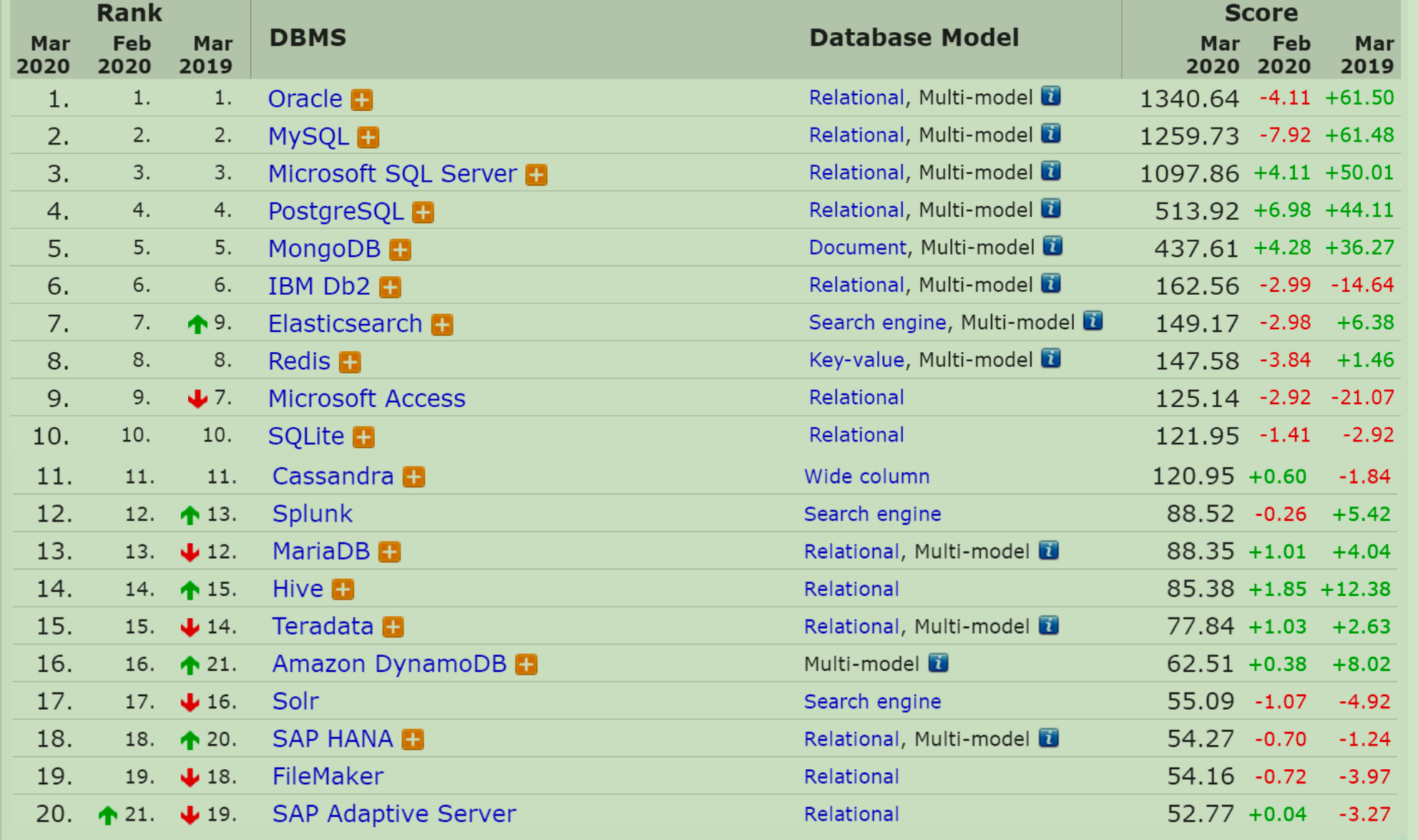Open the Microsoft Access link
Screen dimensions: 1418x840
tap(366, 399)
